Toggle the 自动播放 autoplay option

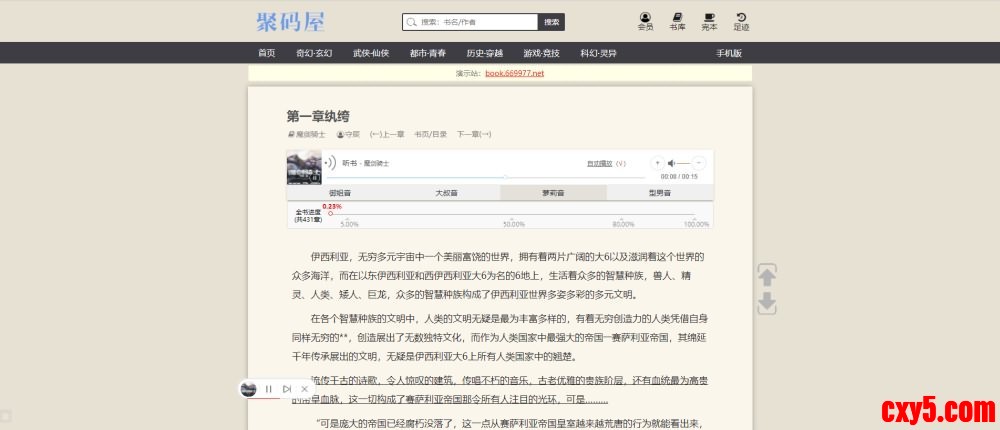point(600,163)
